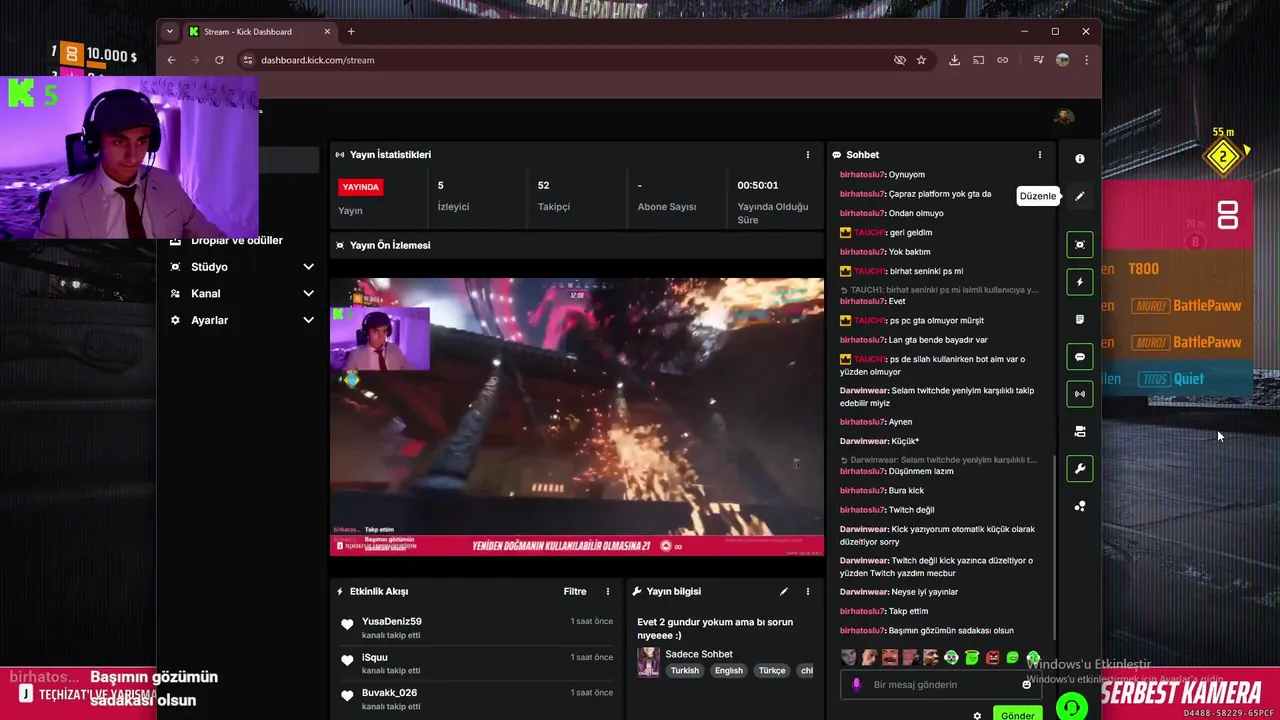Click the link icon in Chrome toolbar
1280x720 pixels.
click(x=1002, y=60)
